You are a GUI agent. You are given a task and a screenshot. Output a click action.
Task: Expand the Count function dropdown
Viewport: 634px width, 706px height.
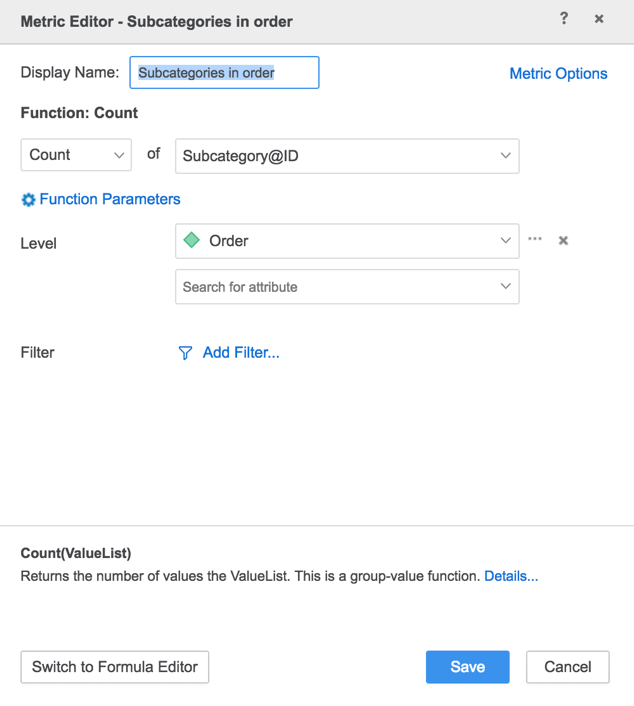click(x=76, y=155)
